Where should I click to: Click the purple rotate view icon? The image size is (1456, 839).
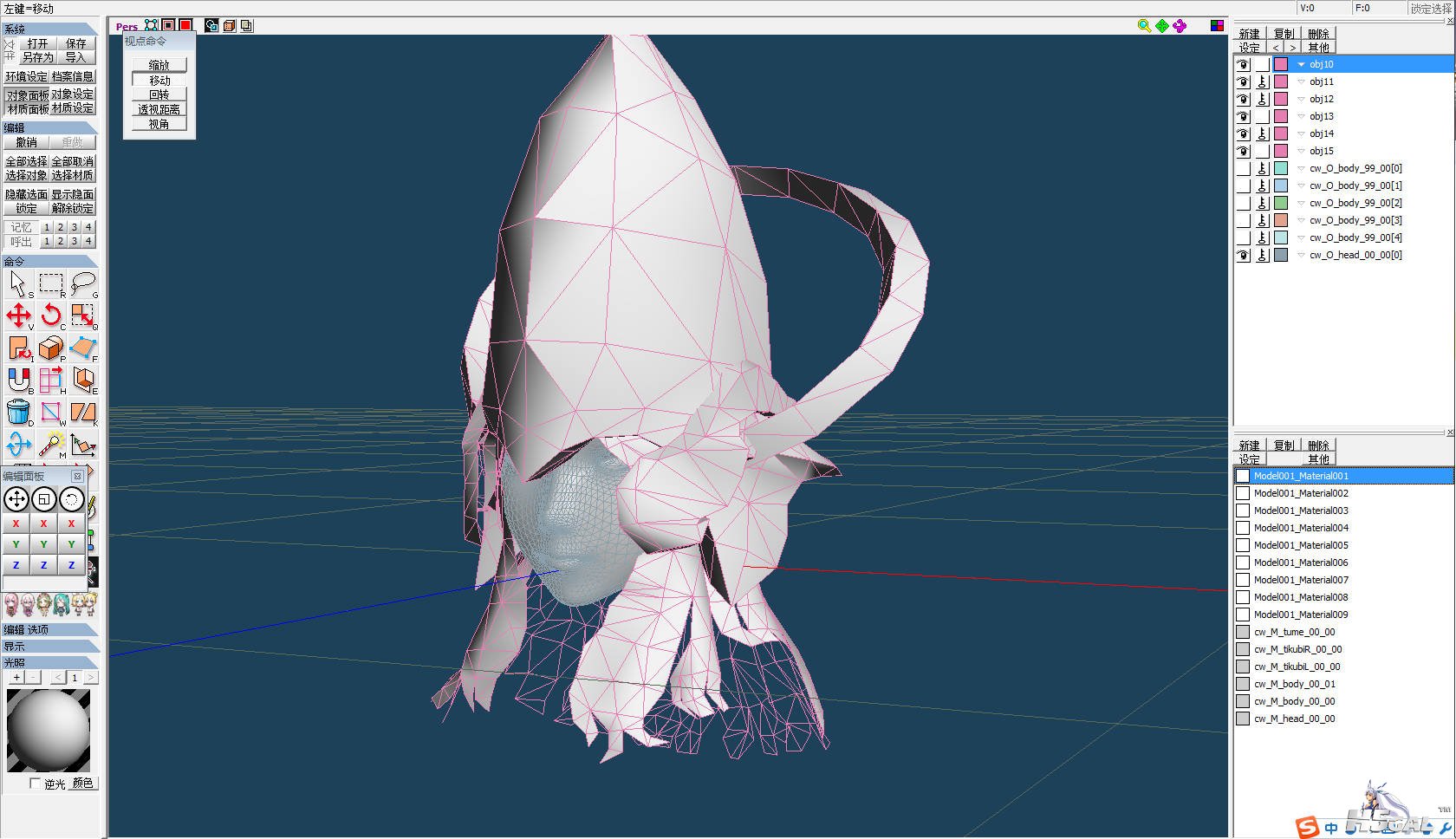click(1180, 26)
